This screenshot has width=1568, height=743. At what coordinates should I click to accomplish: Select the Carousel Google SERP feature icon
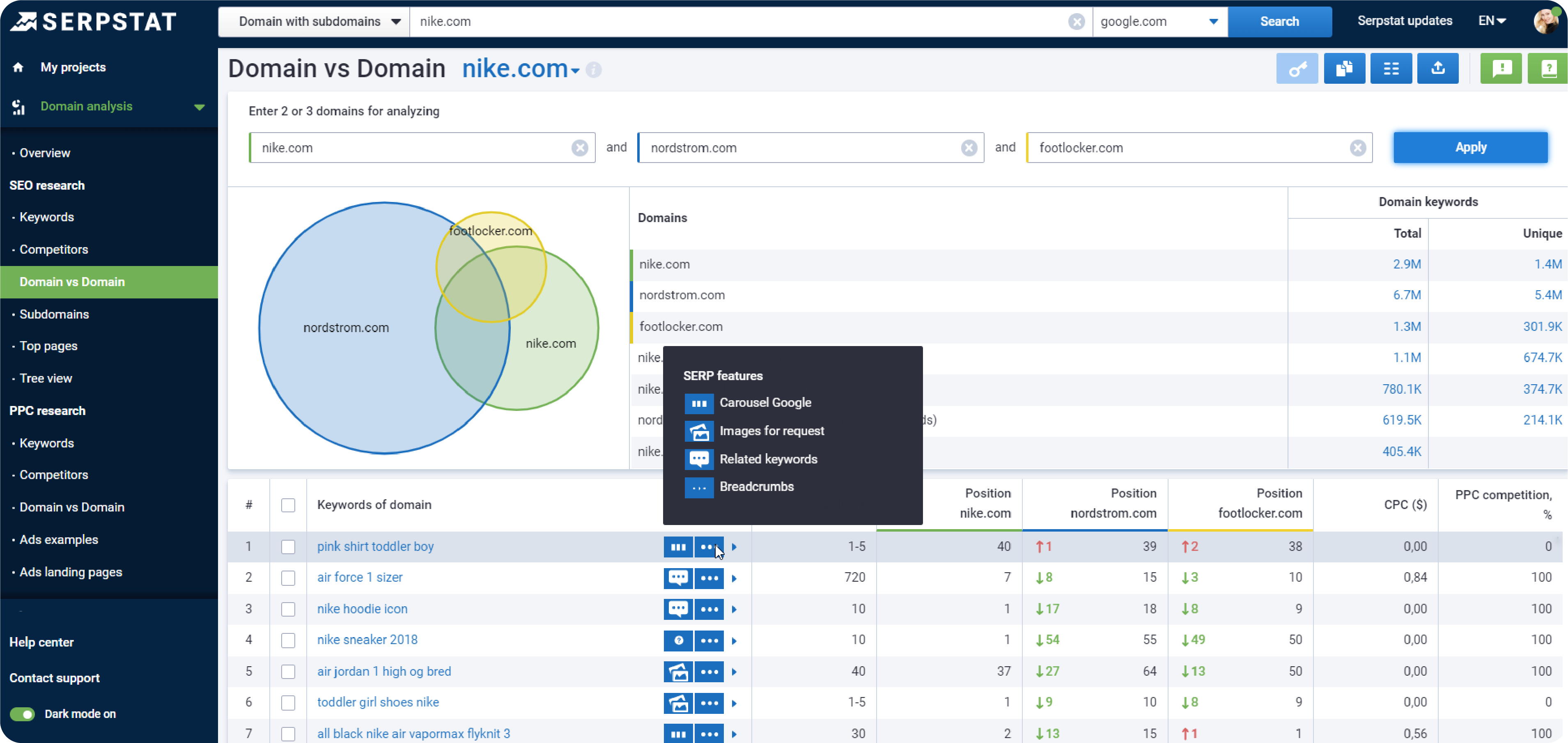tap(699, 403)
